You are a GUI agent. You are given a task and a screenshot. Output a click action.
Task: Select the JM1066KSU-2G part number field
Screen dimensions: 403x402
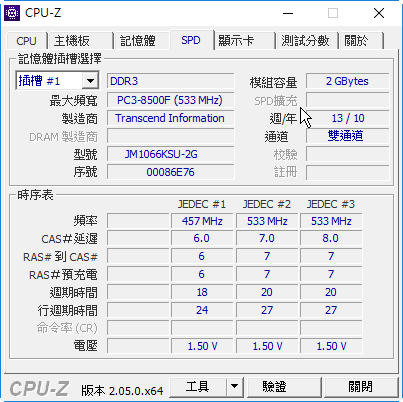click(x=170, y=154)
